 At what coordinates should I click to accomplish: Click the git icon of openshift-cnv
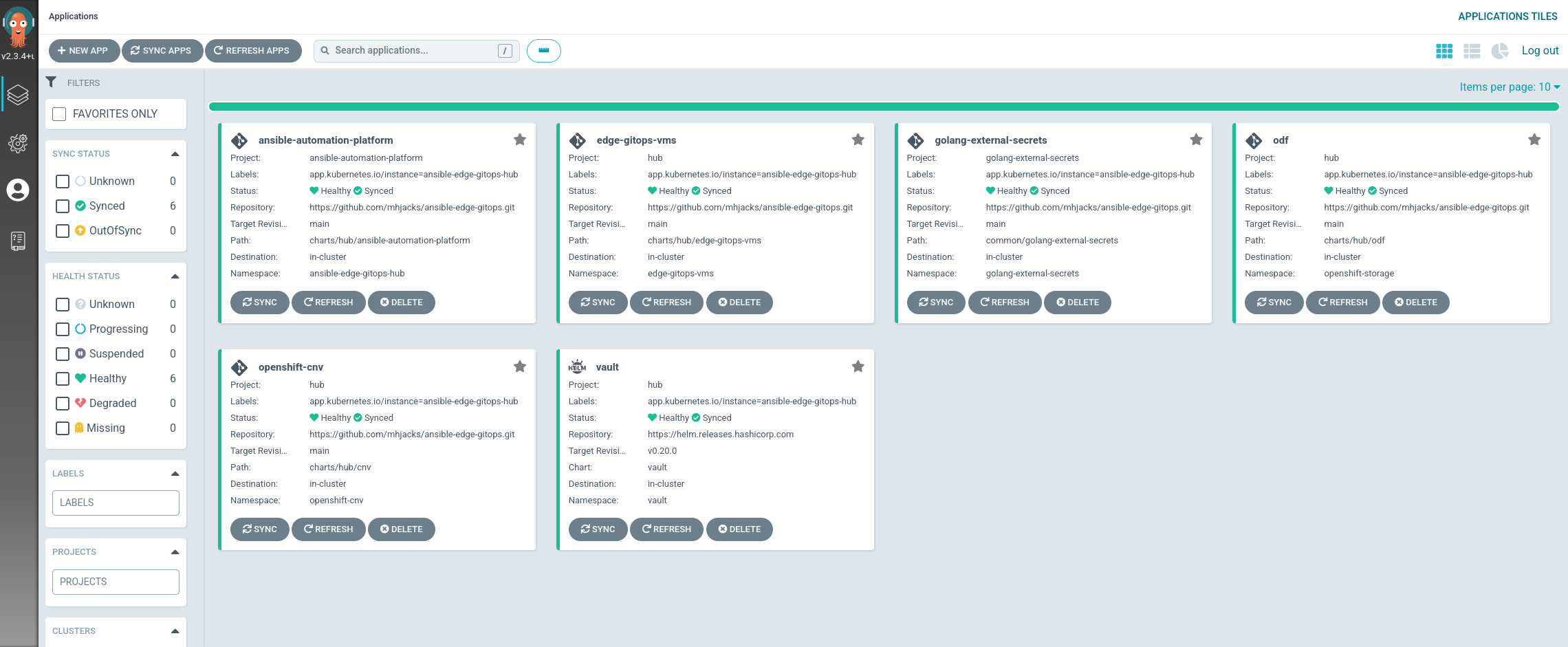tap(239, 368)
